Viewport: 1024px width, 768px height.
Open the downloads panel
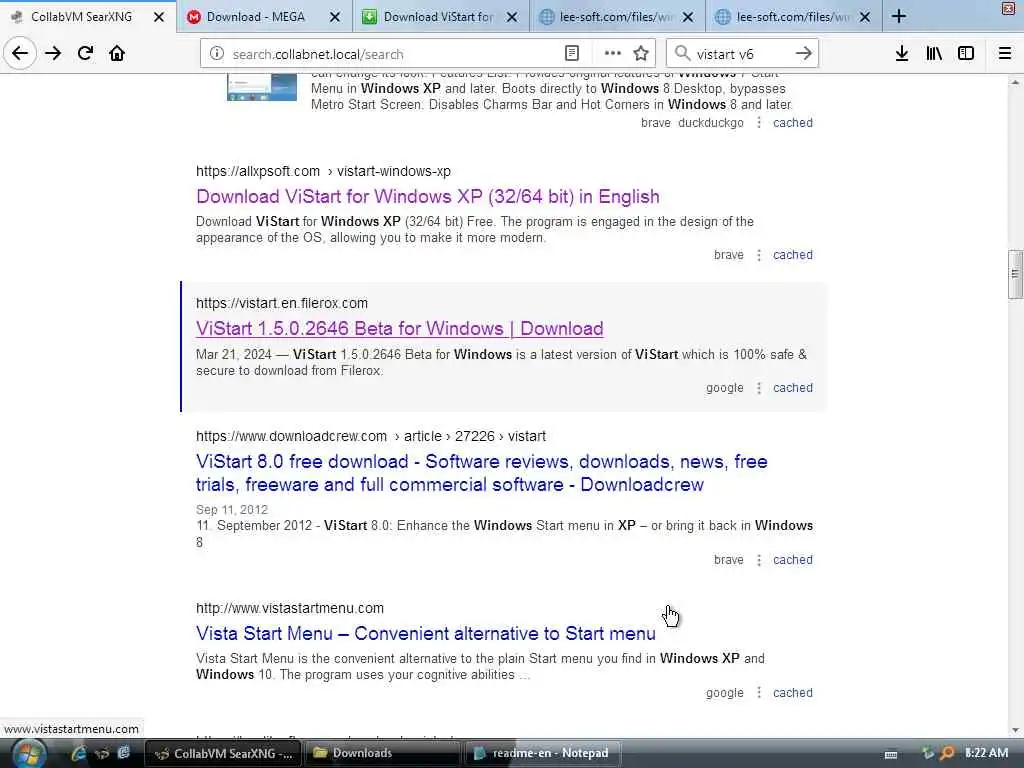902,54
